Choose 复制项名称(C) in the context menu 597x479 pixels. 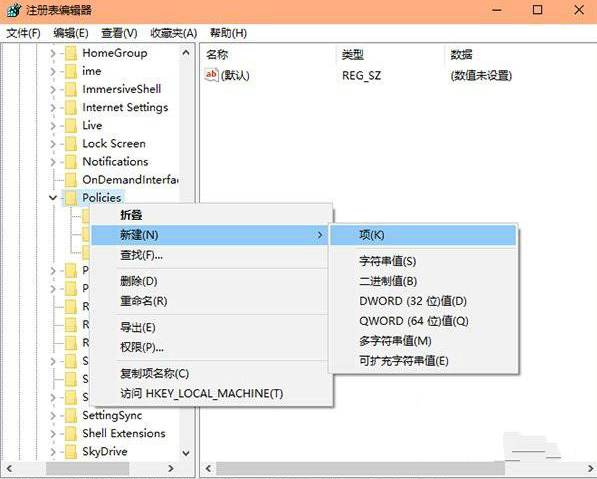[x=210, y=374]
